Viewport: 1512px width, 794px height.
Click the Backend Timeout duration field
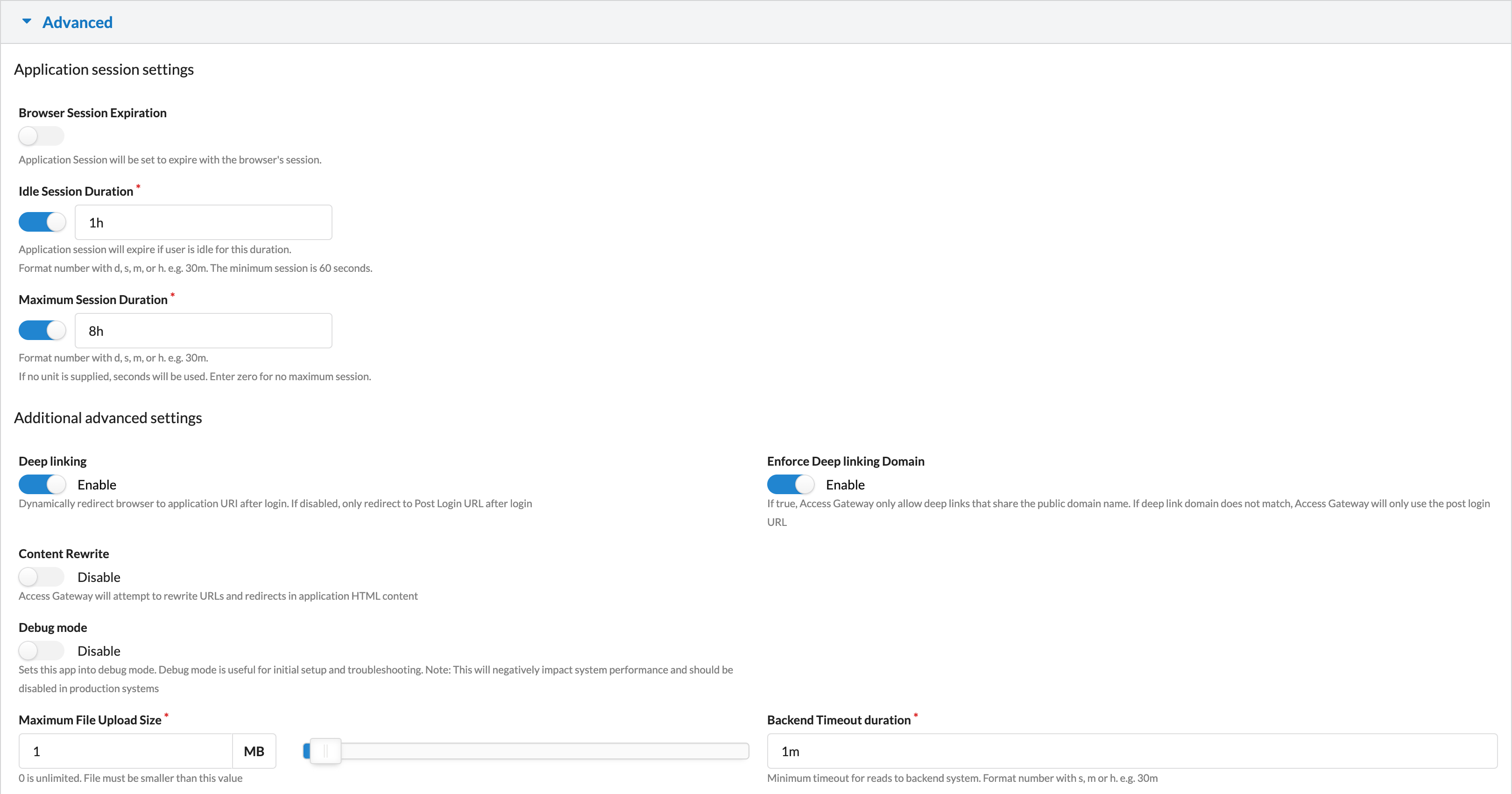[x=1131, y=751]
